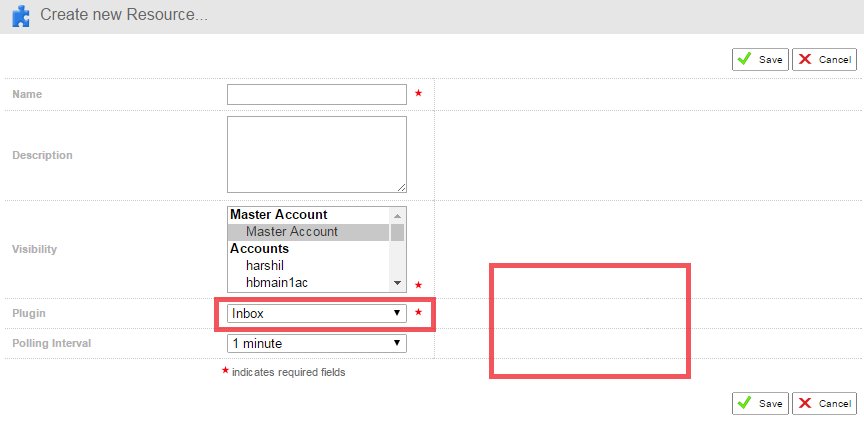Click the Visibility list scroll-down arrow
864x425 pixels.
coord(397,283)
